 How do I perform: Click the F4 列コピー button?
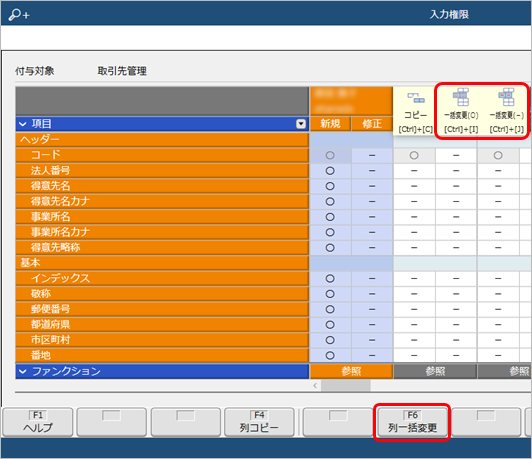click(x=259, y=422)
